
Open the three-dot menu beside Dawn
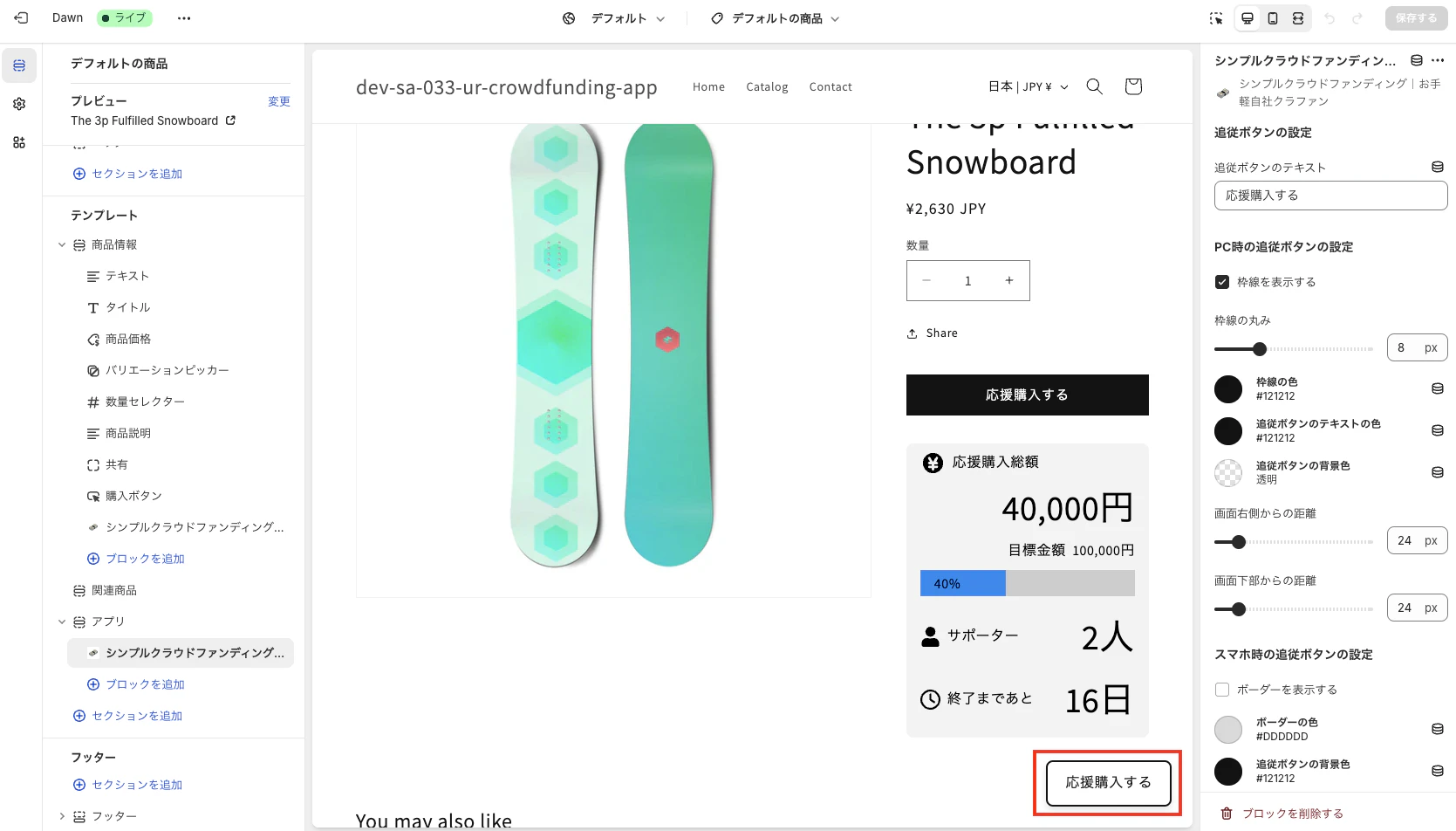pyautogui.click(x=183, y=18)
